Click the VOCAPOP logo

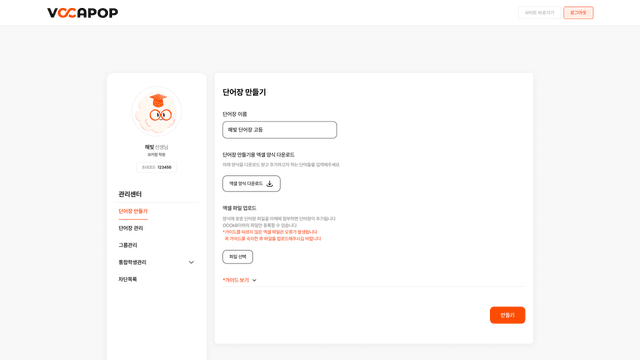click(82, 13)
